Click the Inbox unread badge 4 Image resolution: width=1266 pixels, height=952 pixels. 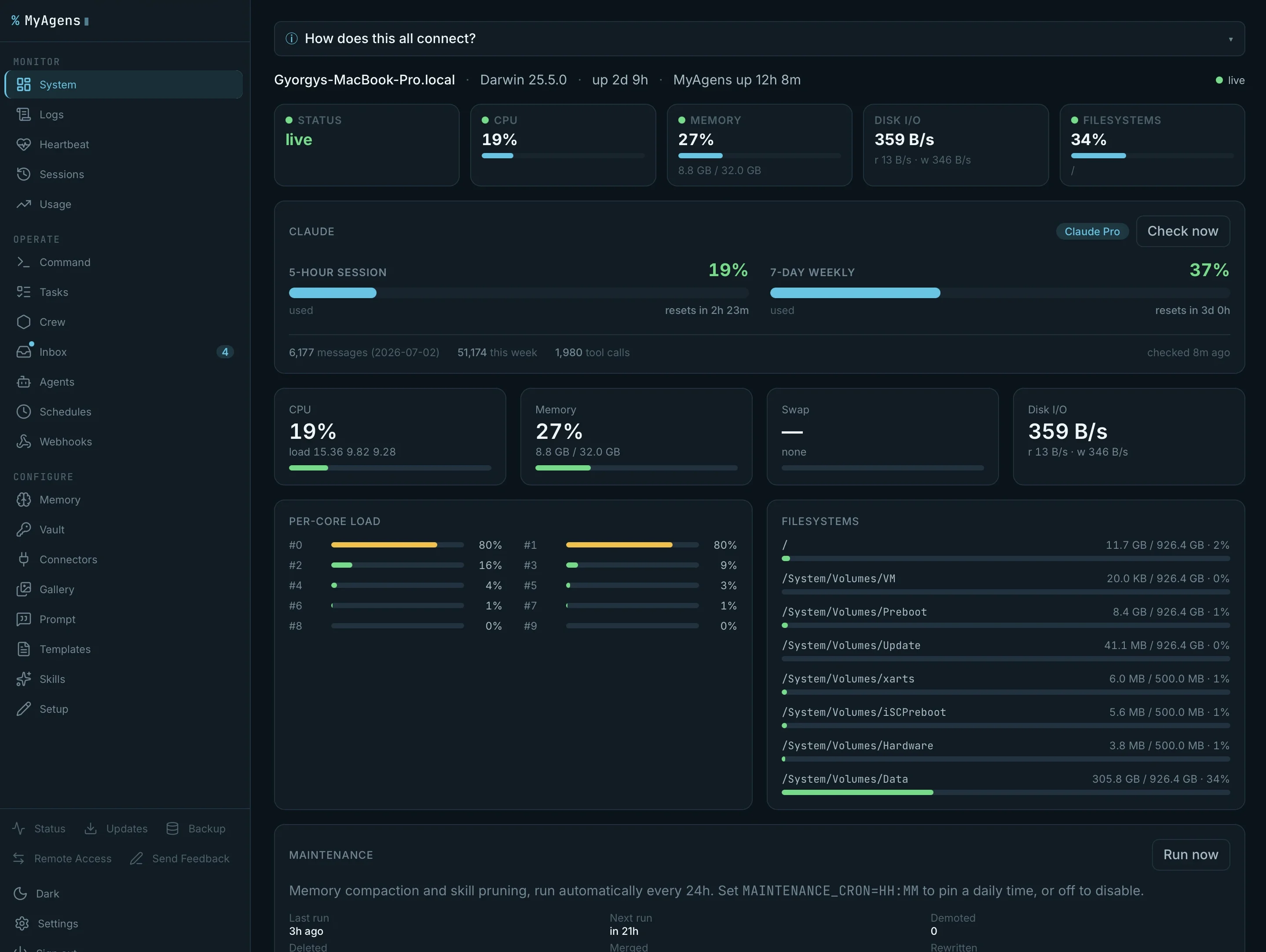click(225, 352)
